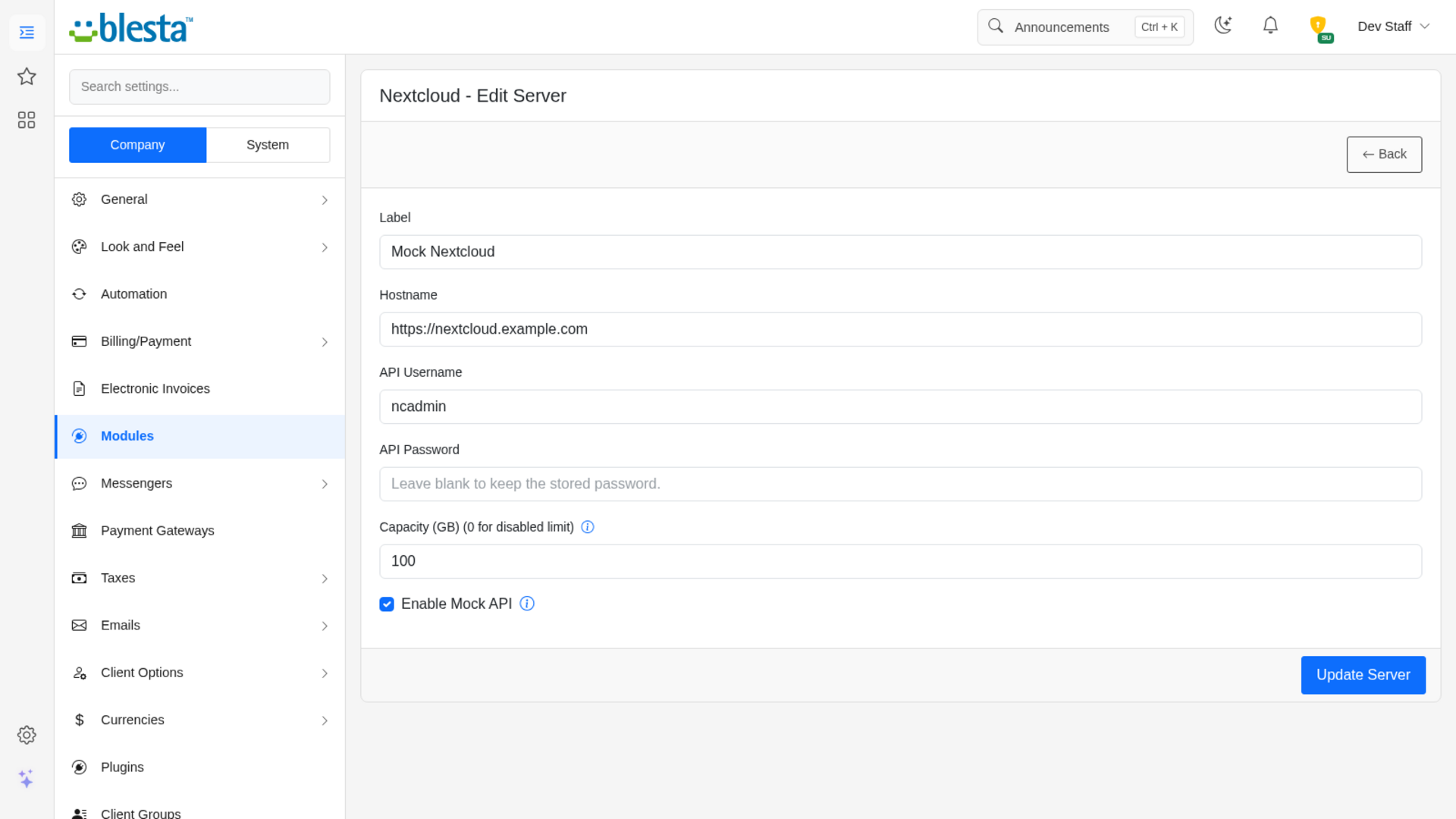This screenshot has width=1456, height=819.
Task: Click the Enable Mock API label text
Action: (x=457, y=604)
